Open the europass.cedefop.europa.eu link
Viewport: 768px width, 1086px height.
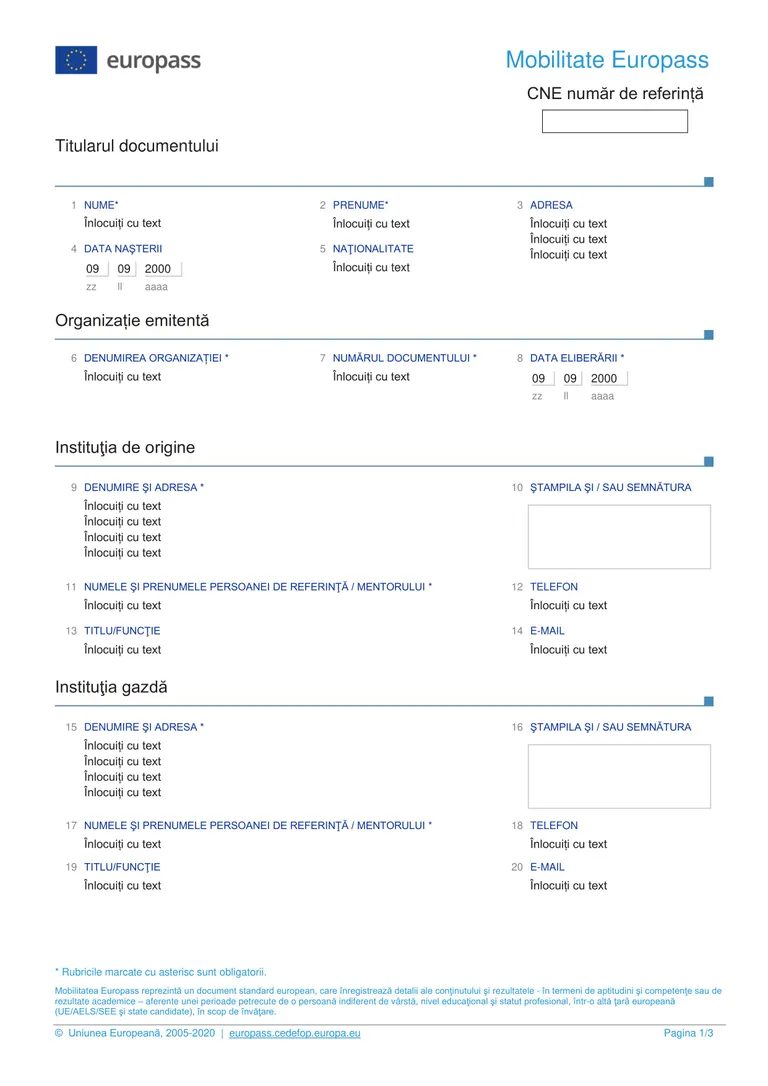295,1033
